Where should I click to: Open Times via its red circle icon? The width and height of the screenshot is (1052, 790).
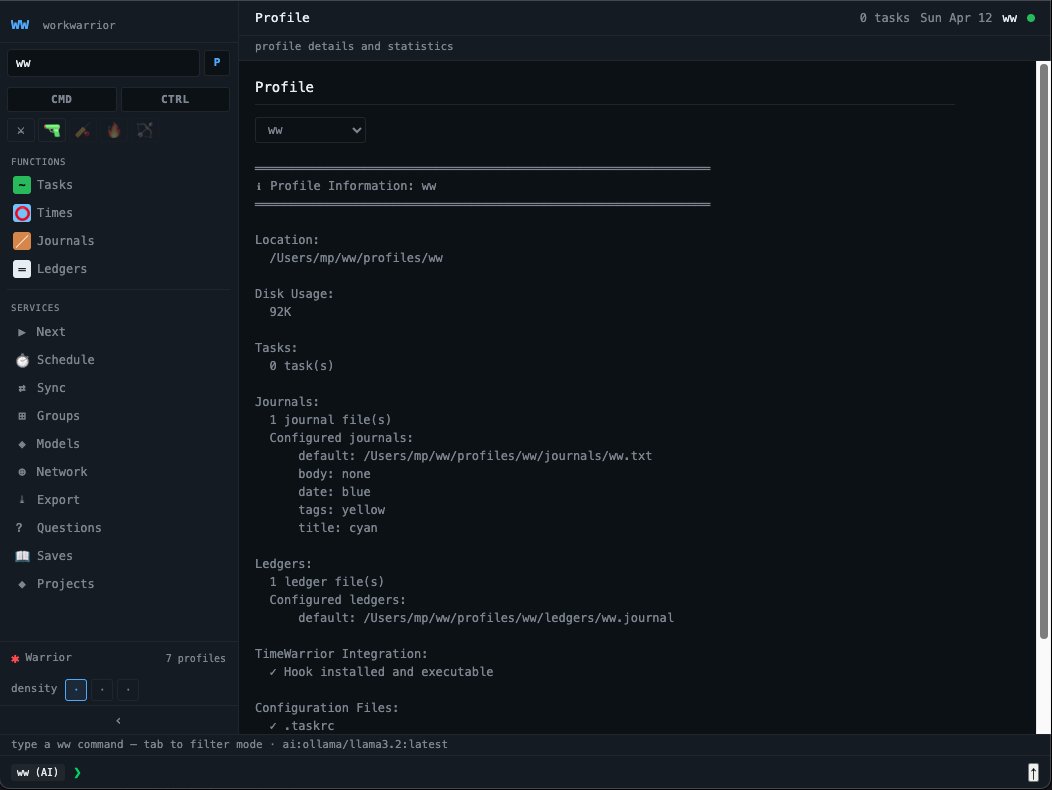(22, 213)
